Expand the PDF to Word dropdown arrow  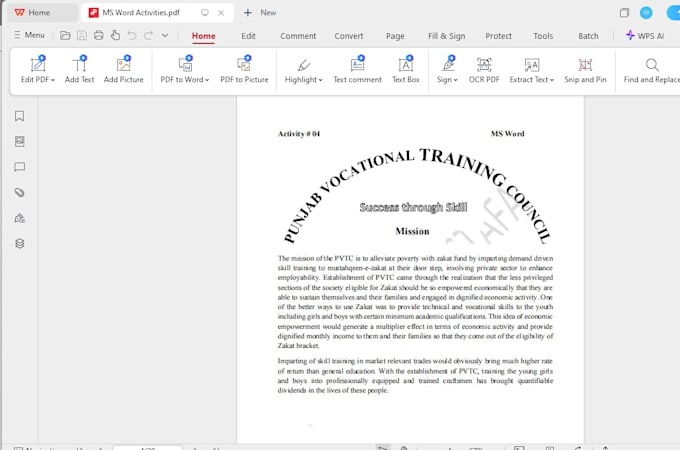[207, 80]
